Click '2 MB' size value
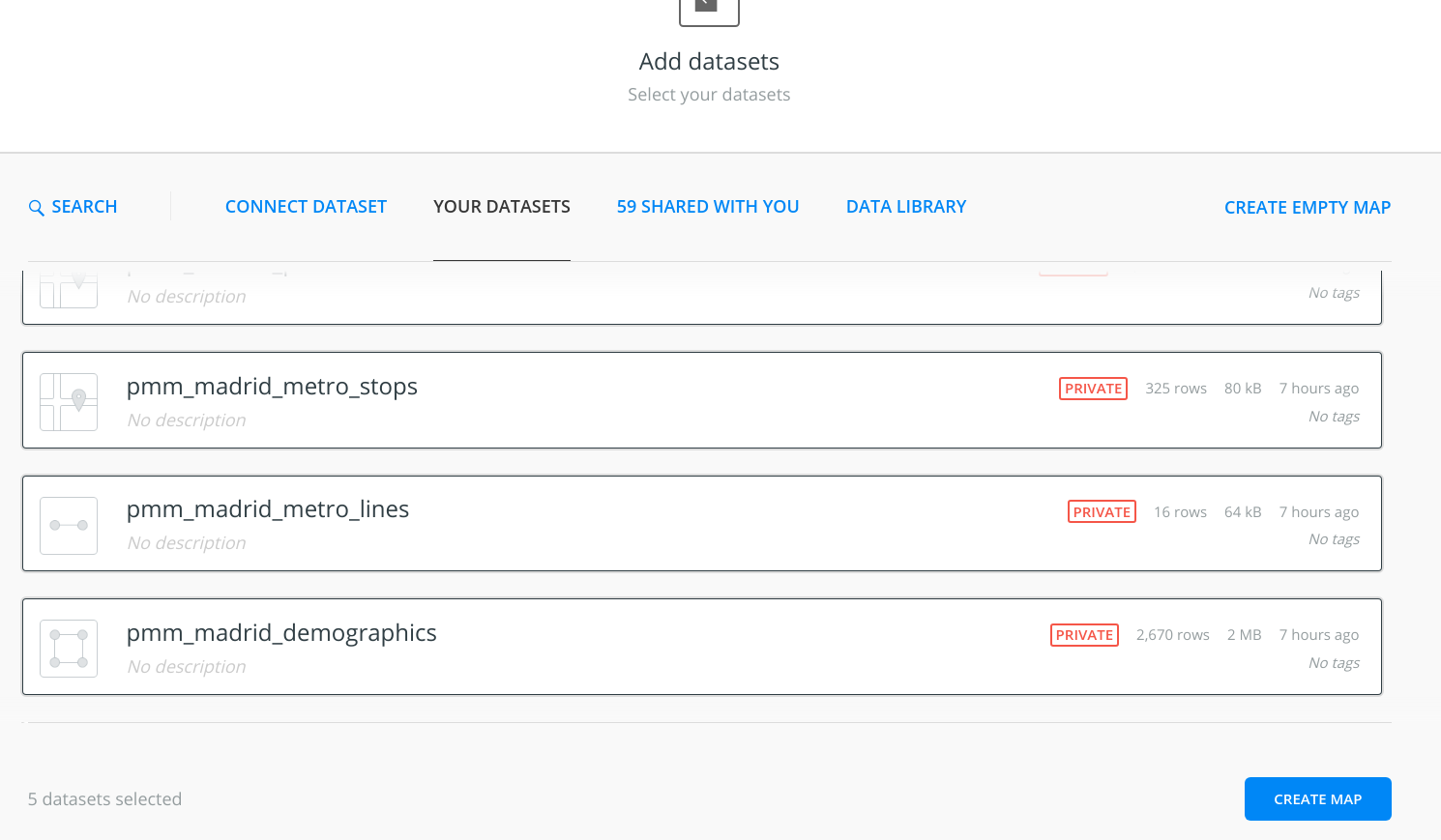The width and height of the screenshot is (1441, 840). (x=1245, y=635)
